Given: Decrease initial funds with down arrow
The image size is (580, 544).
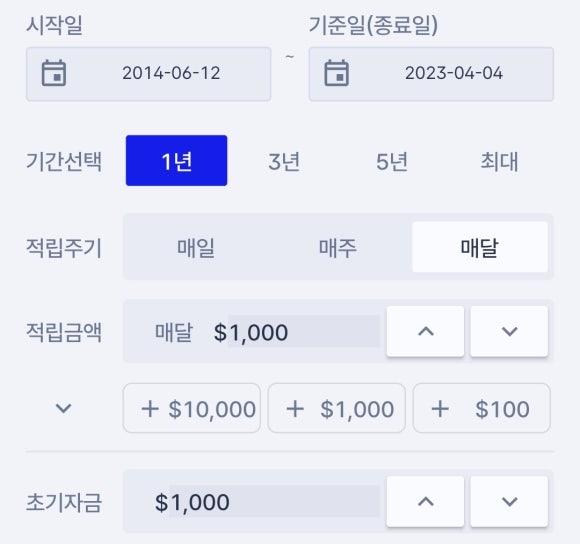Looking at the screenshot, I should (509, 501).
